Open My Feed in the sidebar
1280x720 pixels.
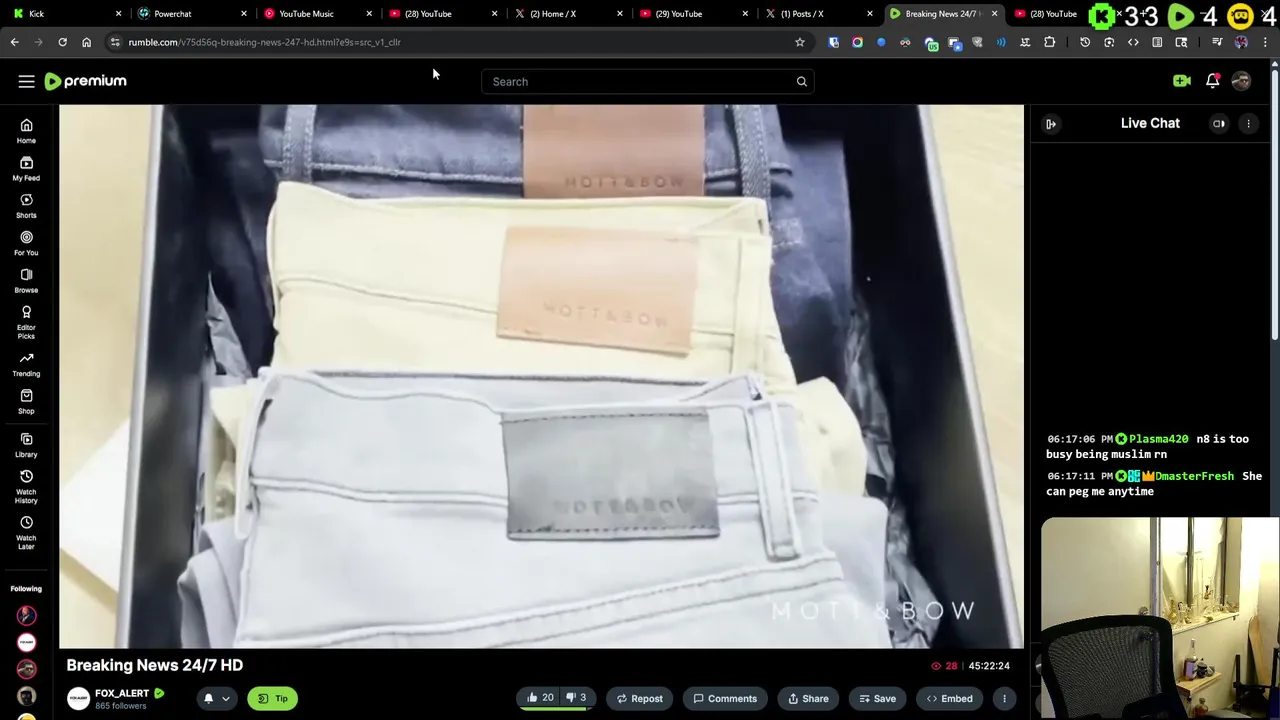click(x=26, y=169)
